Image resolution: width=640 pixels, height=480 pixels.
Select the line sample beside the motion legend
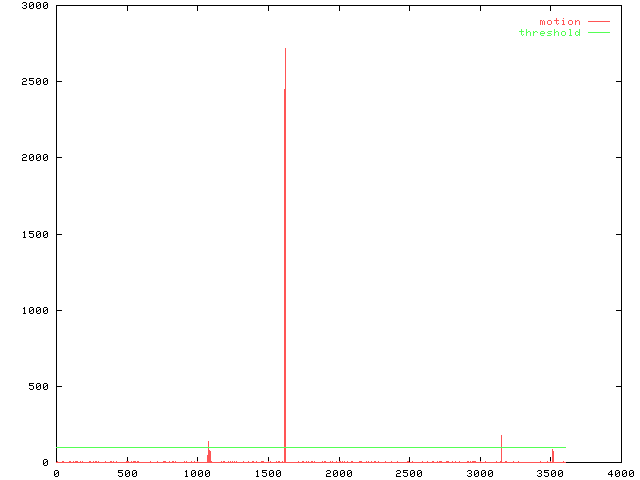[x=598, y=22]
